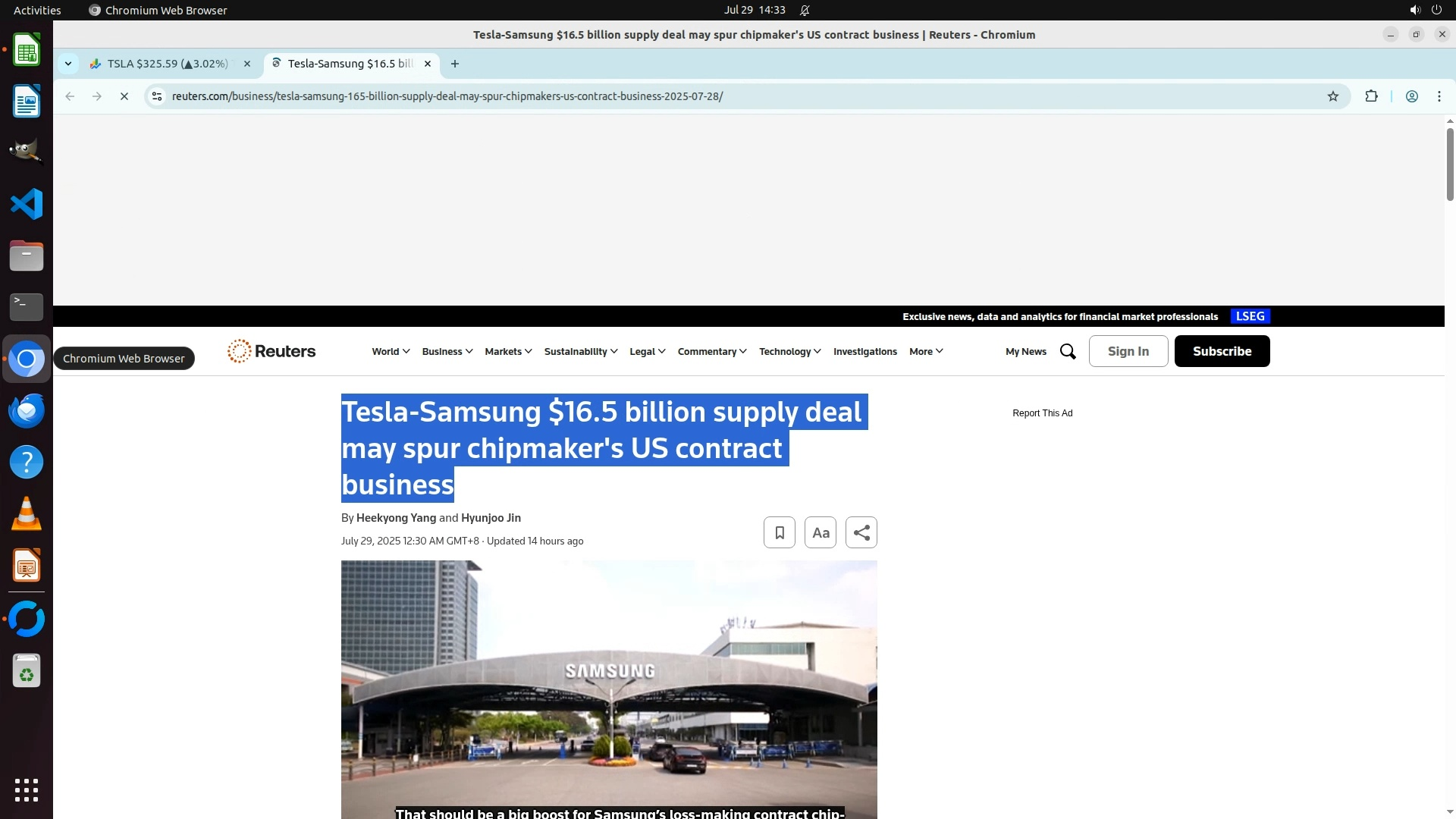Open the text size Aa button
This screenshot has height=819, width=1456.
pyautogui.click(x=820, y=532)
